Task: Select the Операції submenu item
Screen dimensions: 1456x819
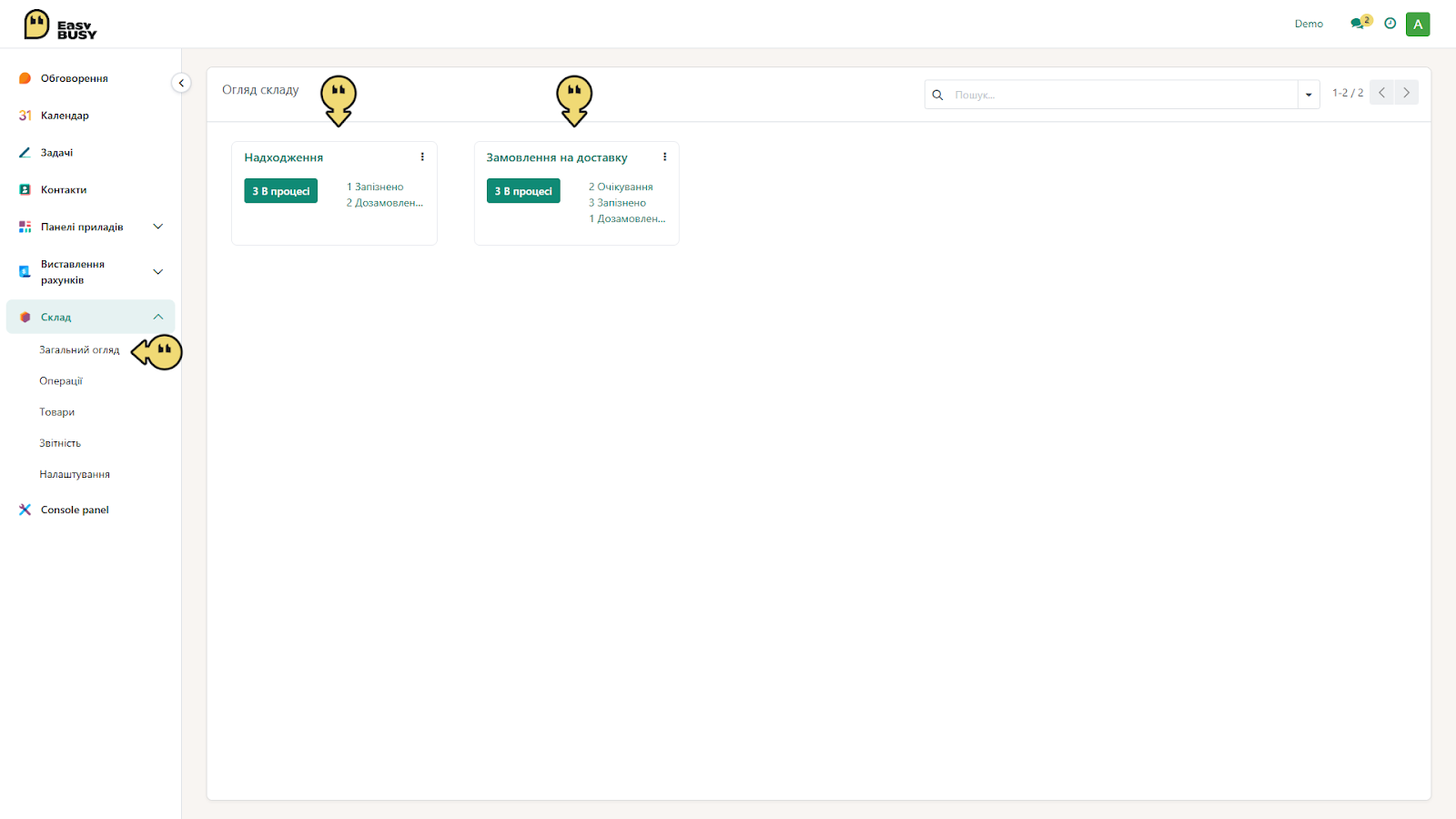Action: coord(61,381)
